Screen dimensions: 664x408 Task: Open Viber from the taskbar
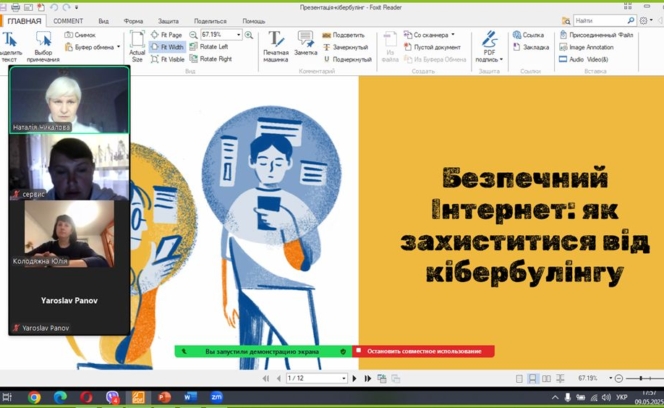(x=112, y=397)
